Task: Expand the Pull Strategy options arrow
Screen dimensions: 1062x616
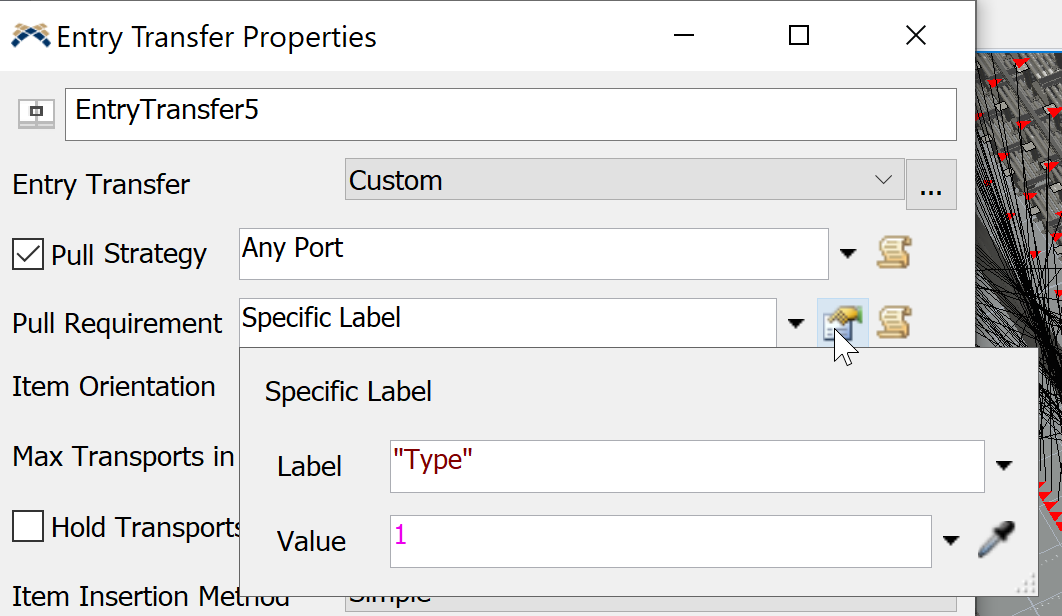Action: point(847,253)
